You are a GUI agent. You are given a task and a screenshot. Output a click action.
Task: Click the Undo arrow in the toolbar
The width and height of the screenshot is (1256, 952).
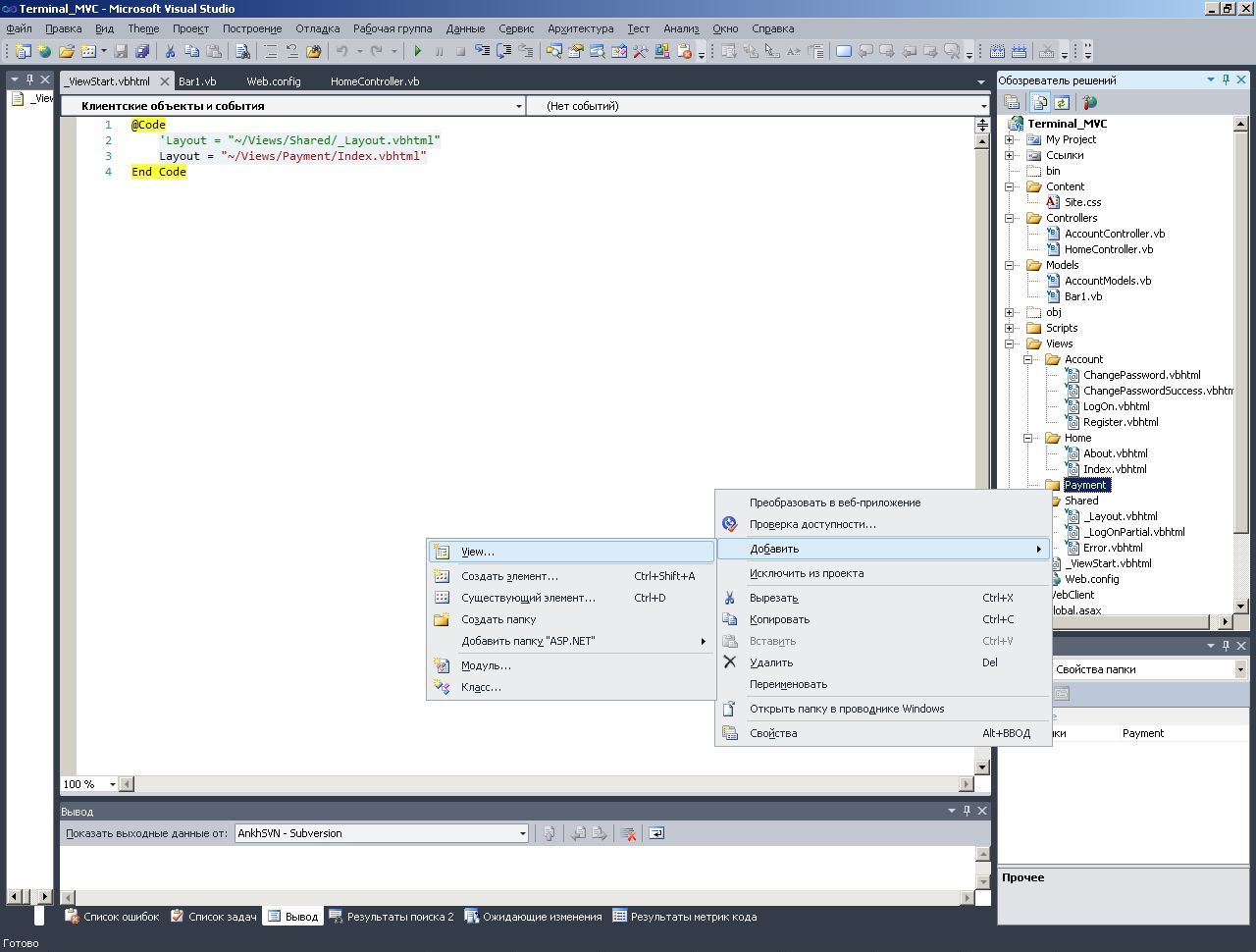coord(342,51)
